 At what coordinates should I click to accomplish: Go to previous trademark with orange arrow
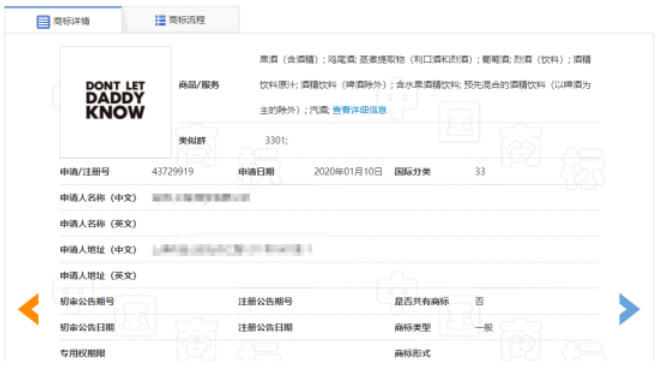pyautogui.click(x=29, y=309)
